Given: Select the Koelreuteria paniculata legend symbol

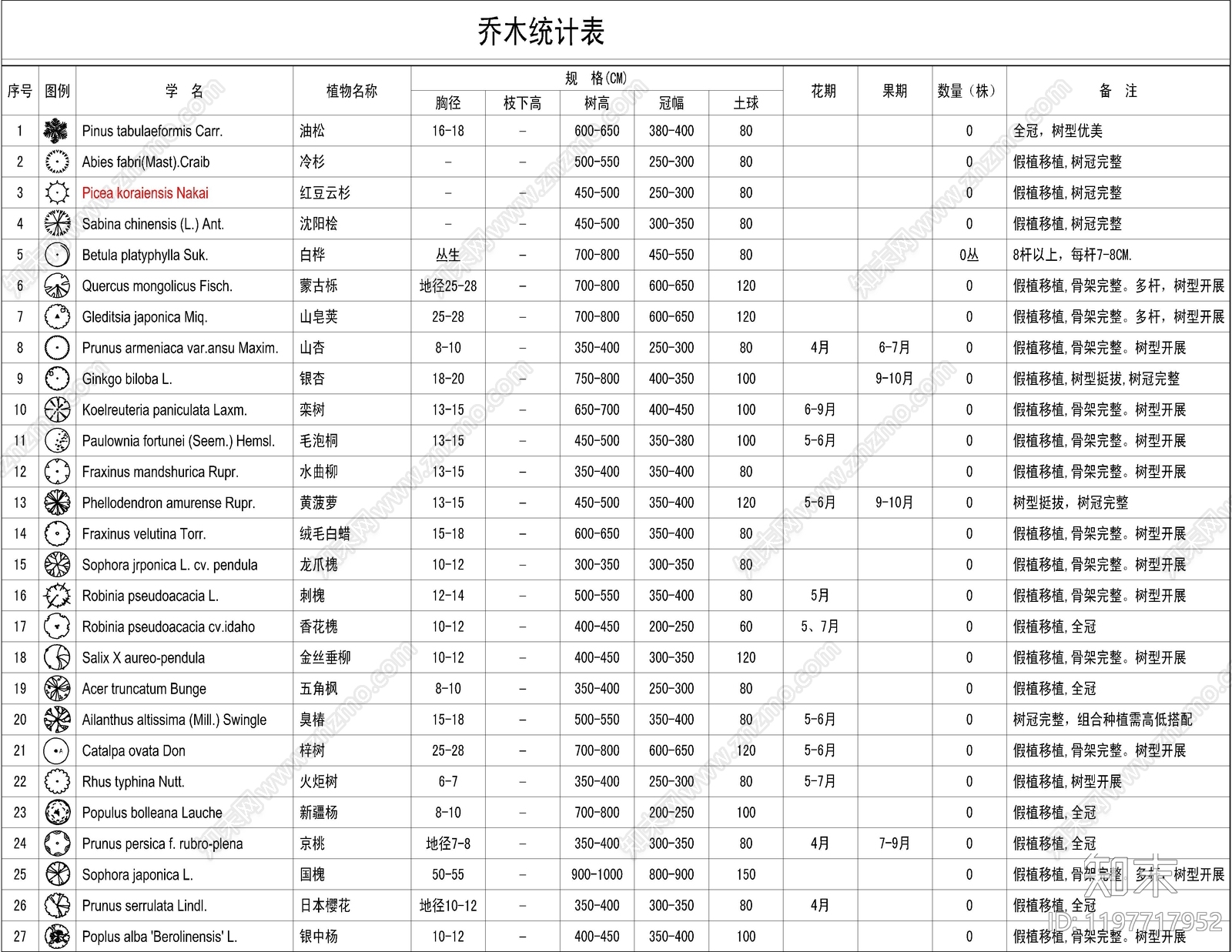Looking at the screenshot, I should click(57, 409).
